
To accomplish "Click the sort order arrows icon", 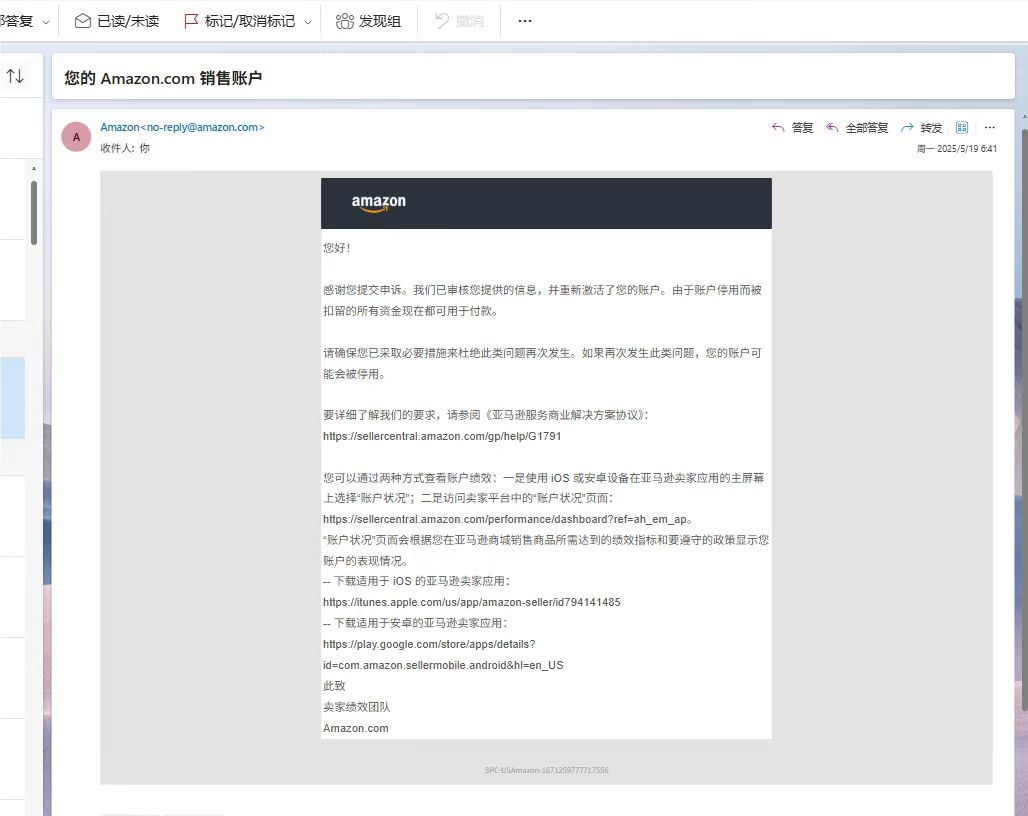I will (15, 76).
